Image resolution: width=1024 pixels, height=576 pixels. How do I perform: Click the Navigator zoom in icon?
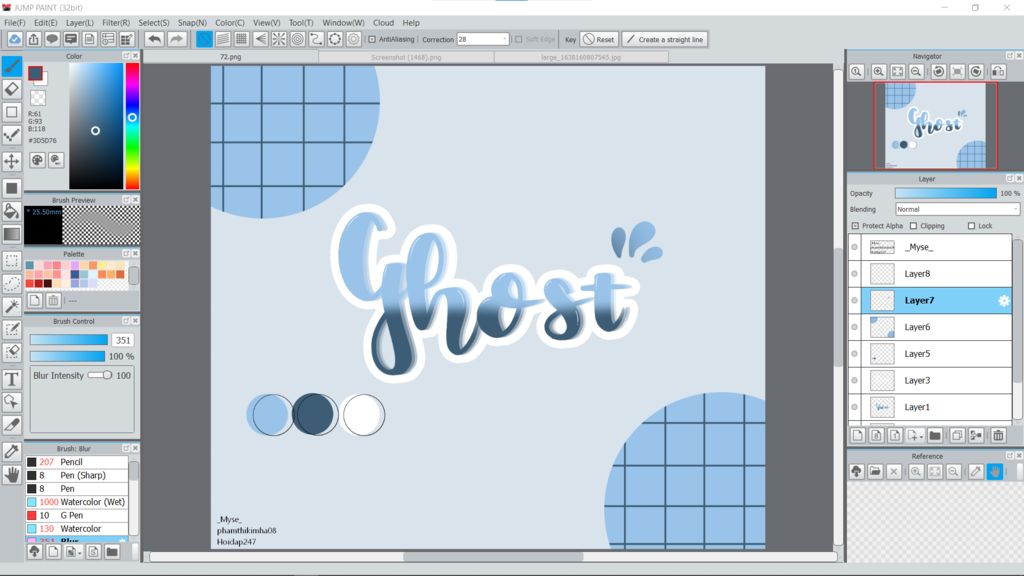tap(878, 72)
